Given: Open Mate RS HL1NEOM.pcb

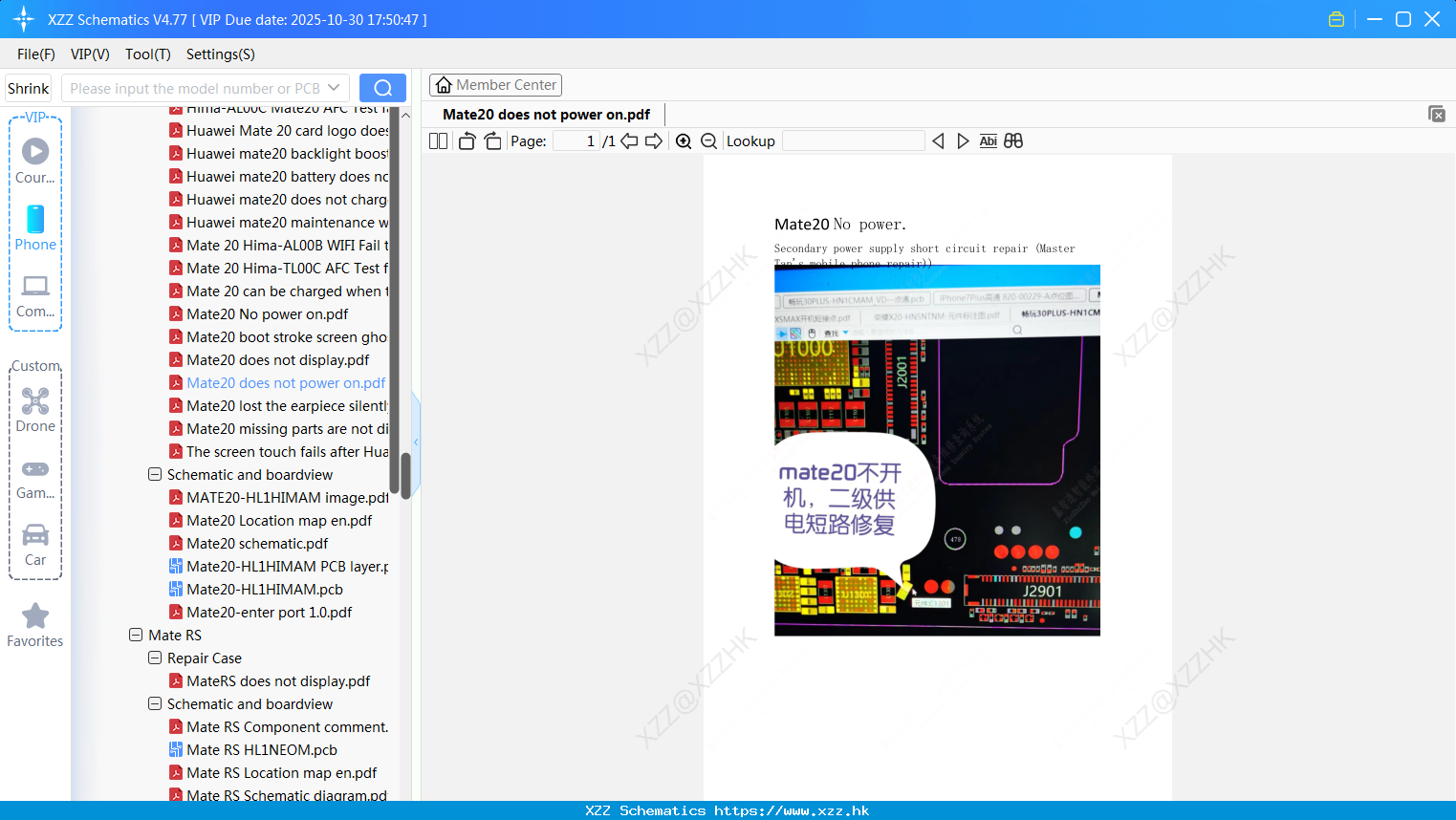Looking at the screenshot, I should (x=262, y=749).
